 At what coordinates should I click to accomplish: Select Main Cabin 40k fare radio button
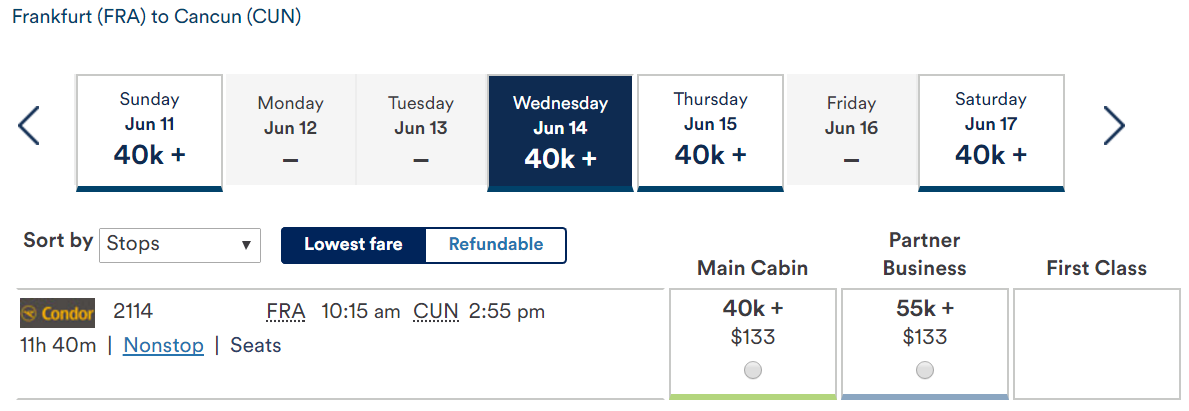(x=753, y=370)
